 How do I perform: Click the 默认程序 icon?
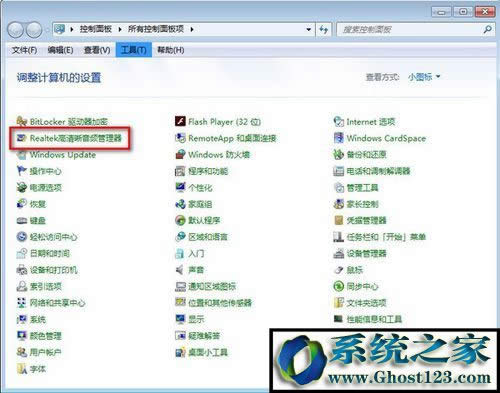click(180, 220)
